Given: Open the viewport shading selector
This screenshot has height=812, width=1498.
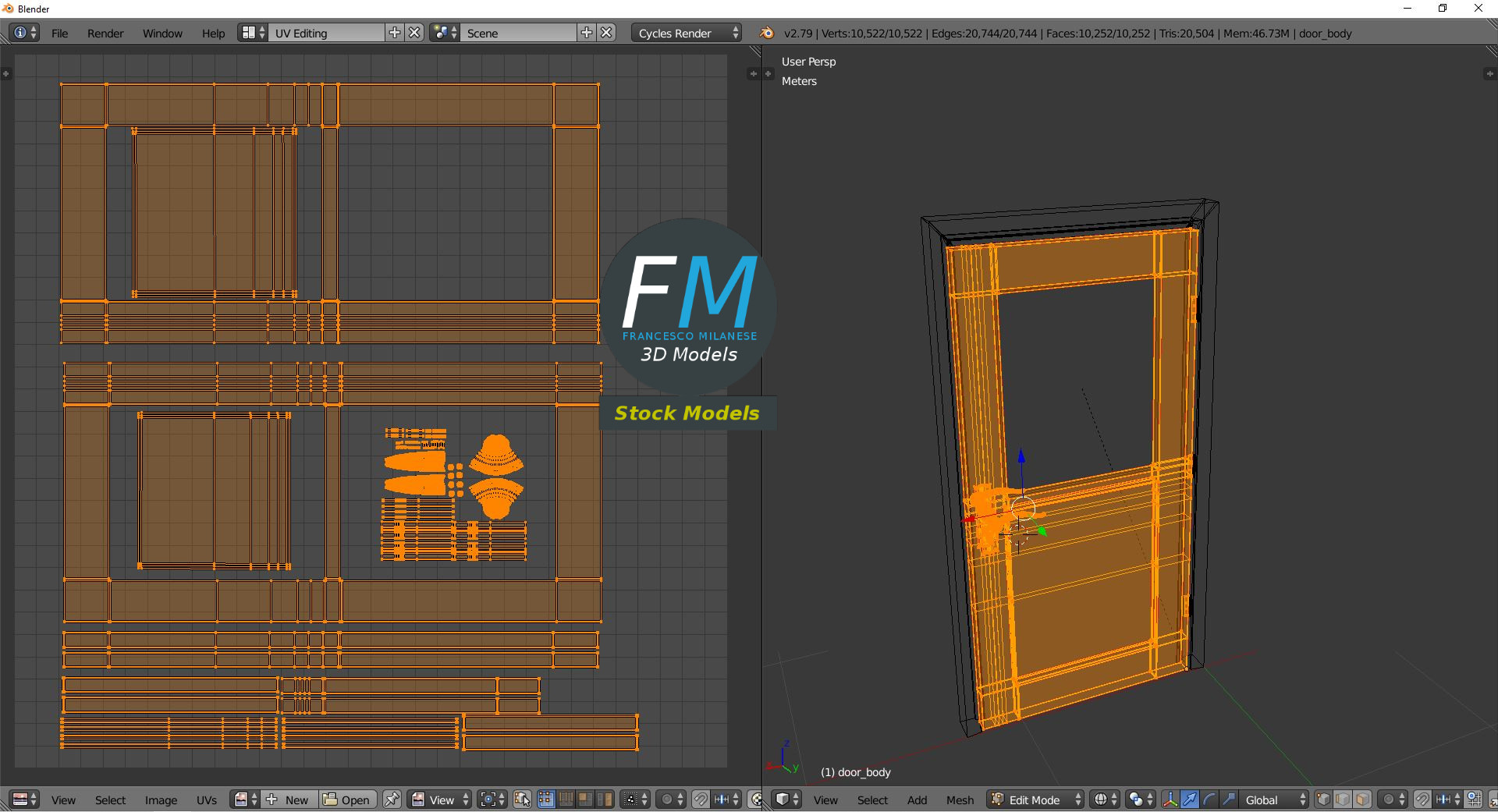Looking at the screenshot, I should [x=1105, y=800].
